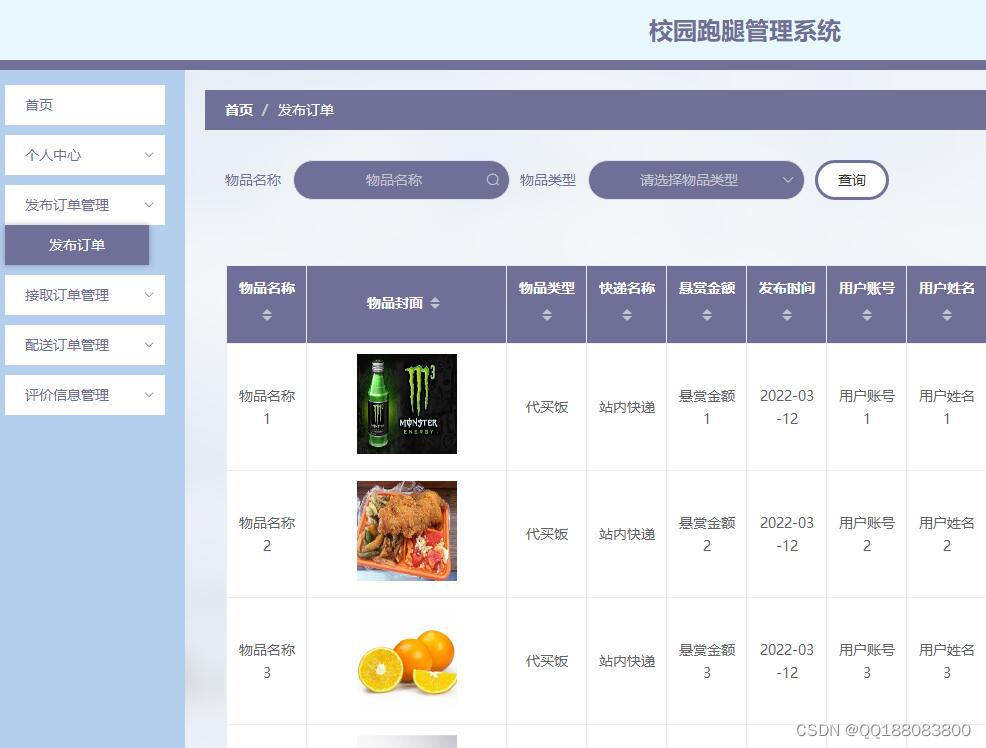The image size is (986, 748).
Task: Open the 请选择物品类型 dropdown
Action: tap(696, 180)
